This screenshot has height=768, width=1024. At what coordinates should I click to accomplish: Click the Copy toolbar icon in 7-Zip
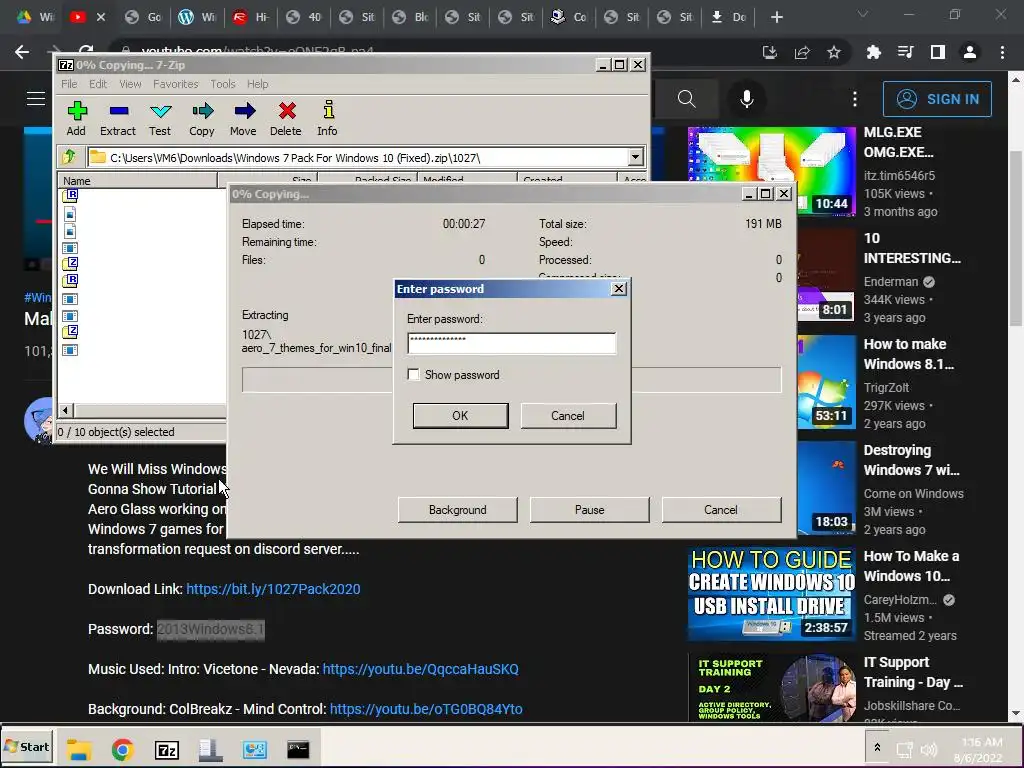[202, 118]
